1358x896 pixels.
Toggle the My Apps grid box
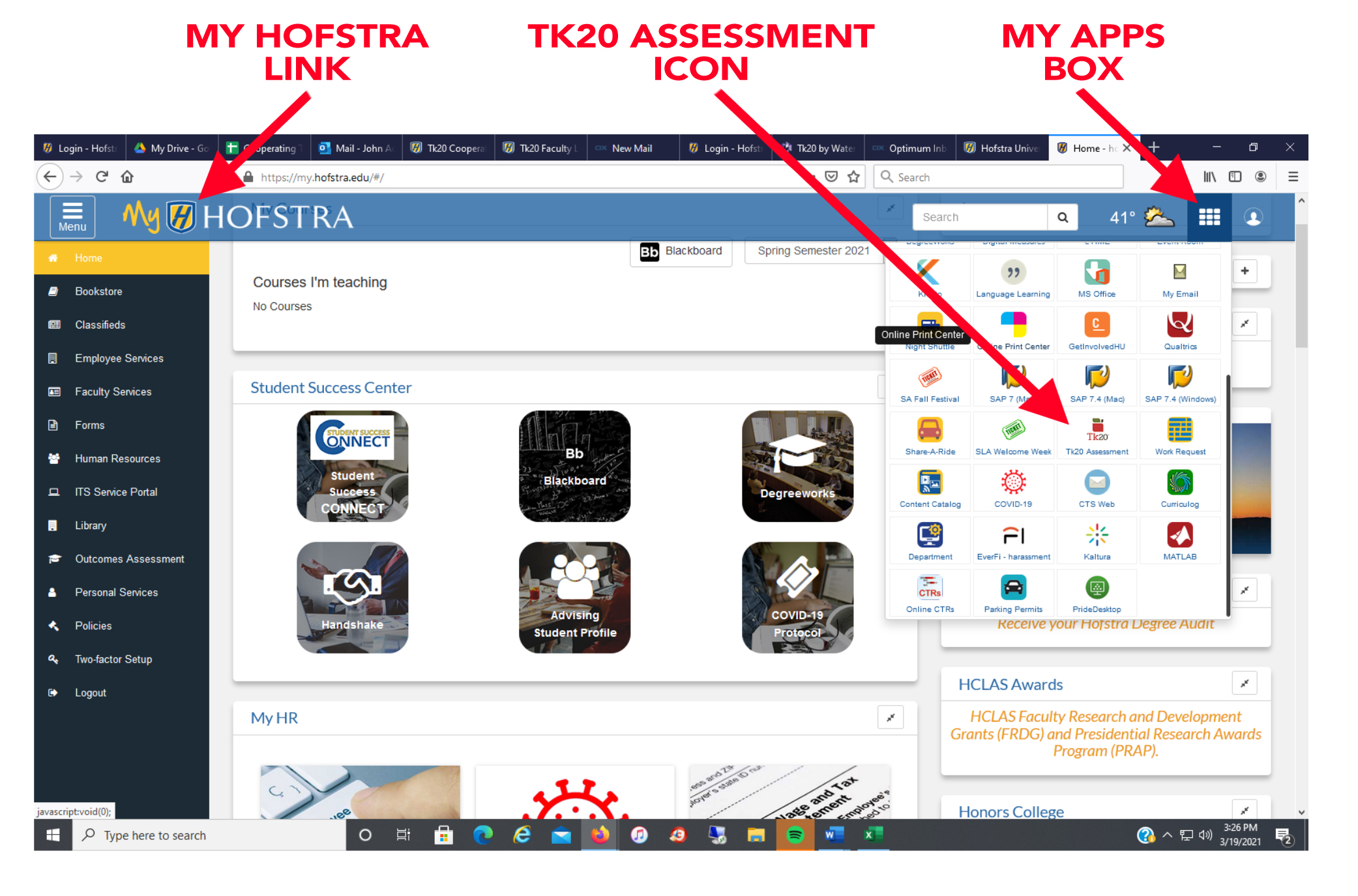1209,217
